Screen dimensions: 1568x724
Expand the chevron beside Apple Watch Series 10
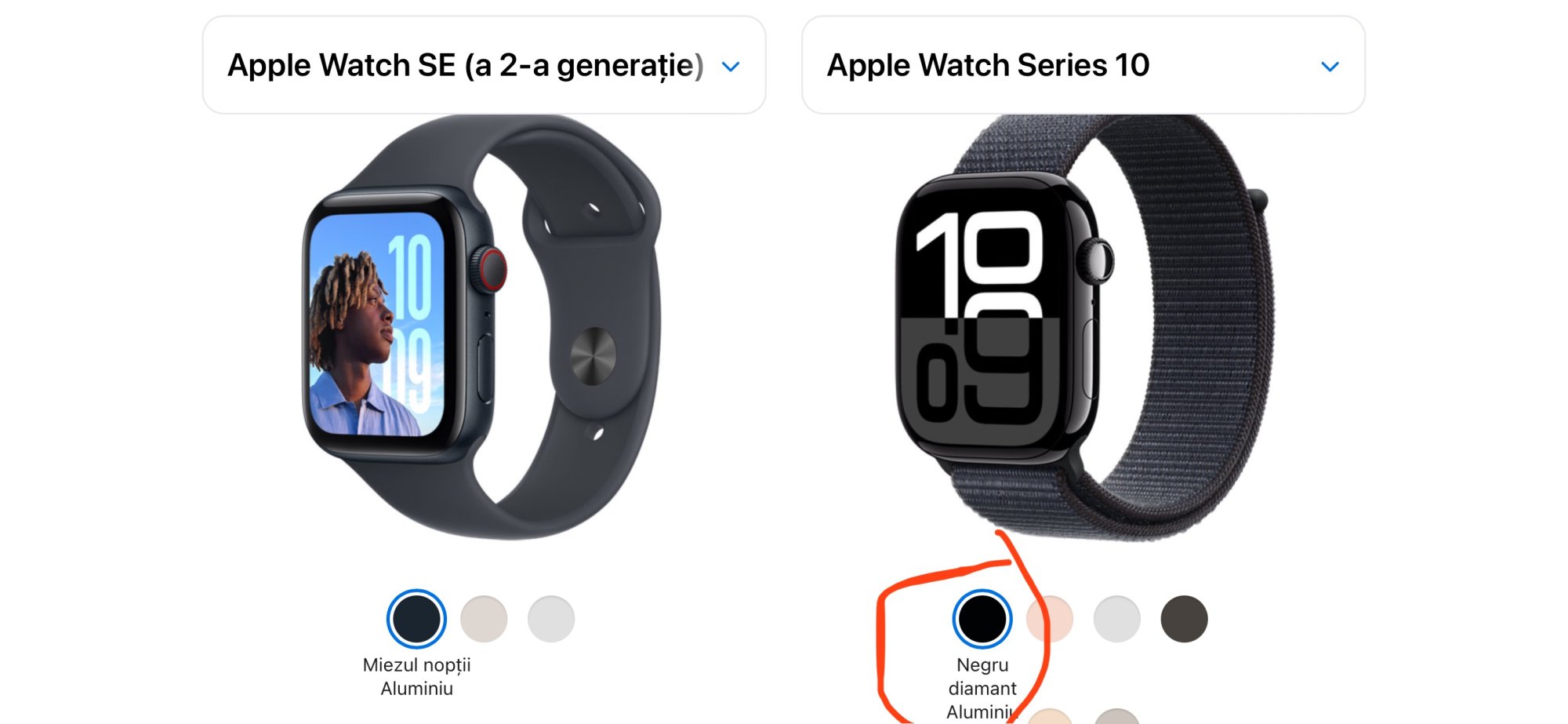1330,67
